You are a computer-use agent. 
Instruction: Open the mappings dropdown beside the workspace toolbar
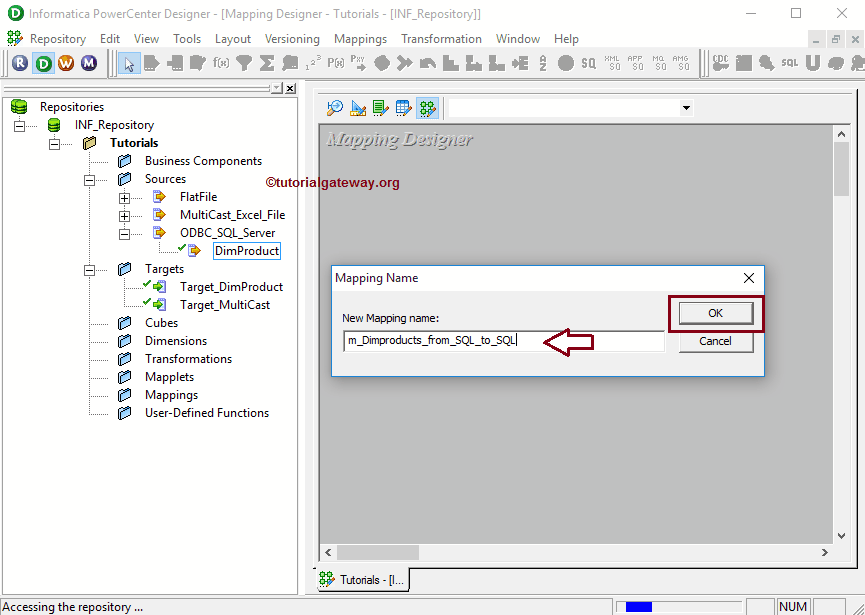pyautogui.click(x=686, y=108)
